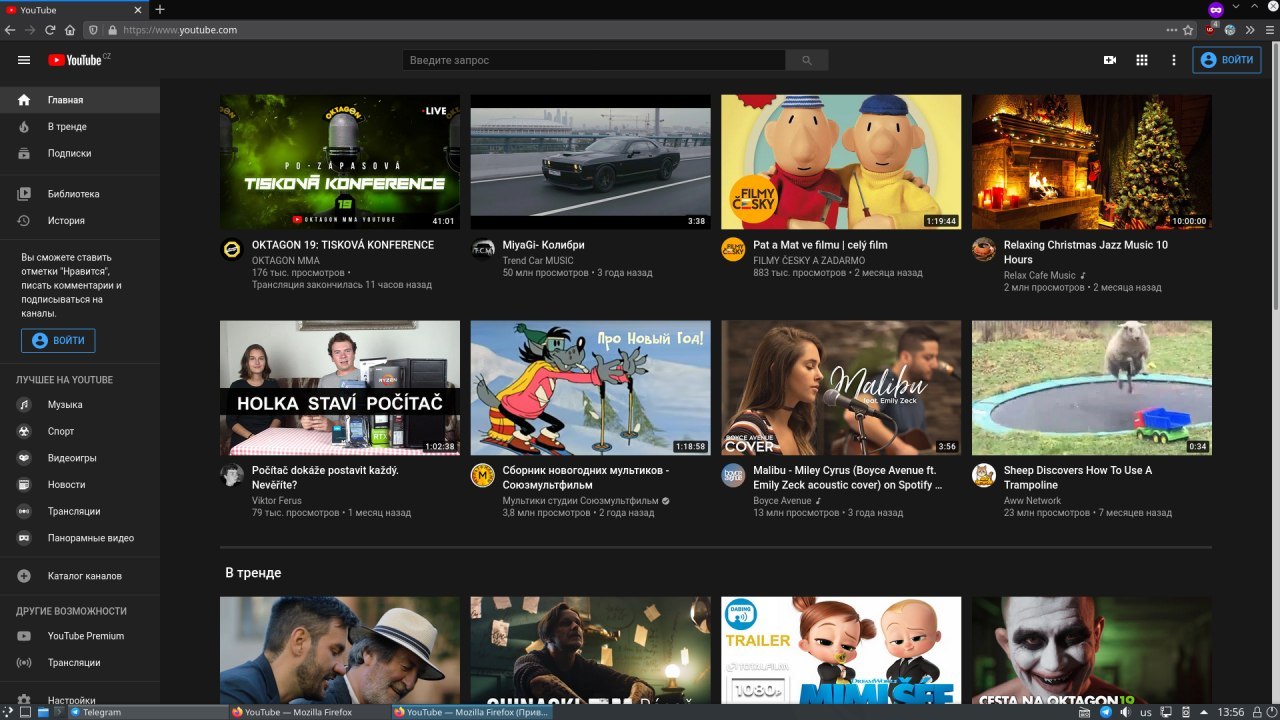Open Pat a Mat ve filmu thumbnail
This screenshot has height=720, width=1280.
click(x=841, y=162)
